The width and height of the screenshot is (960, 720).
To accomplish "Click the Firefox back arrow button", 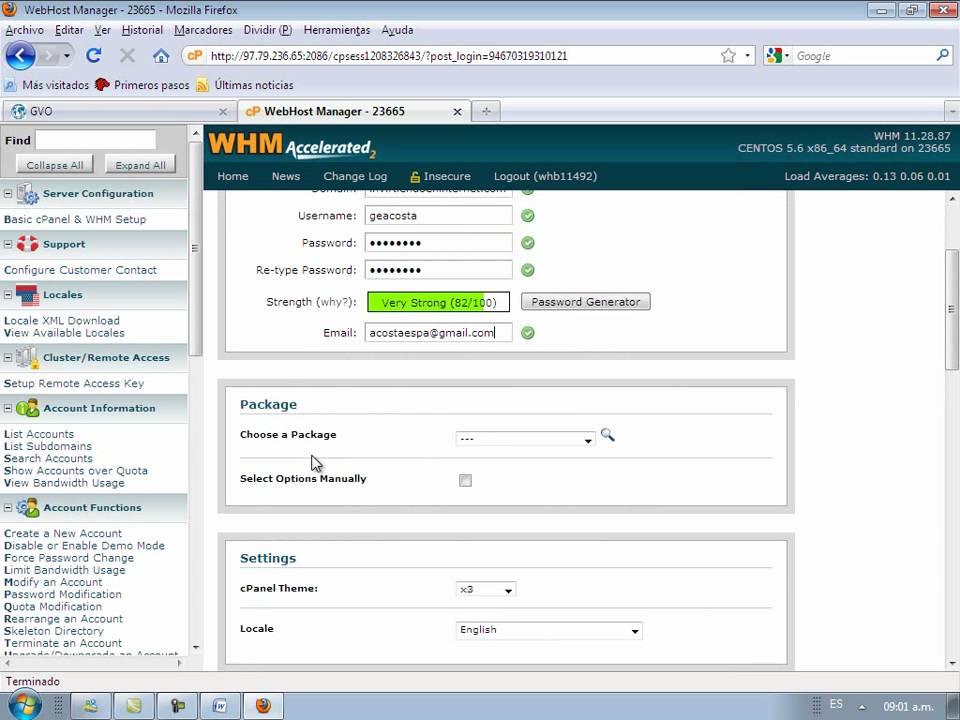I will pos(20,56).
